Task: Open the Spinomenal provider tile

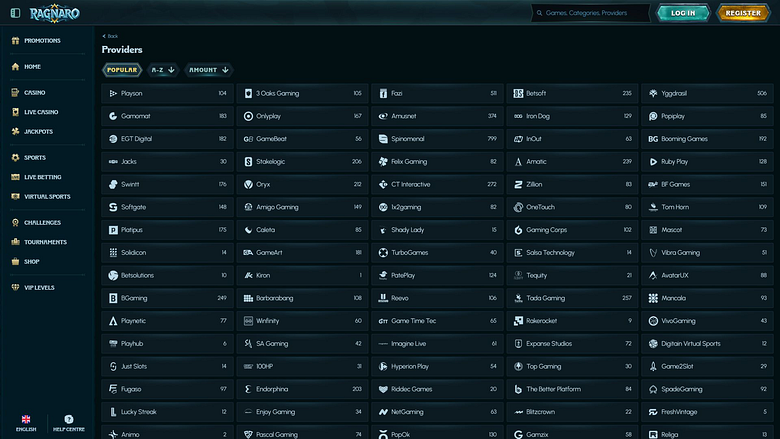Action: click(437, 139)
